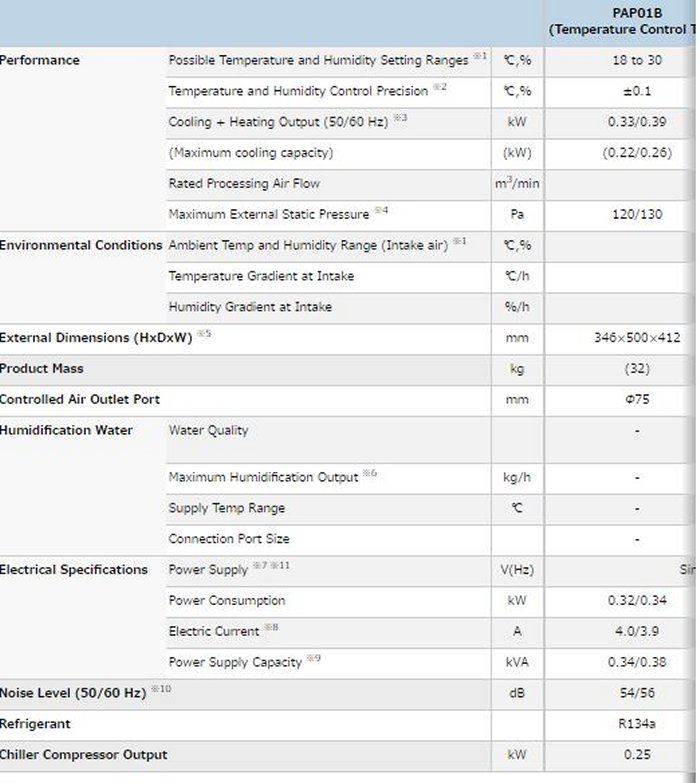Click footnote 5 beside External Dimensions

[x=204, y=333]
